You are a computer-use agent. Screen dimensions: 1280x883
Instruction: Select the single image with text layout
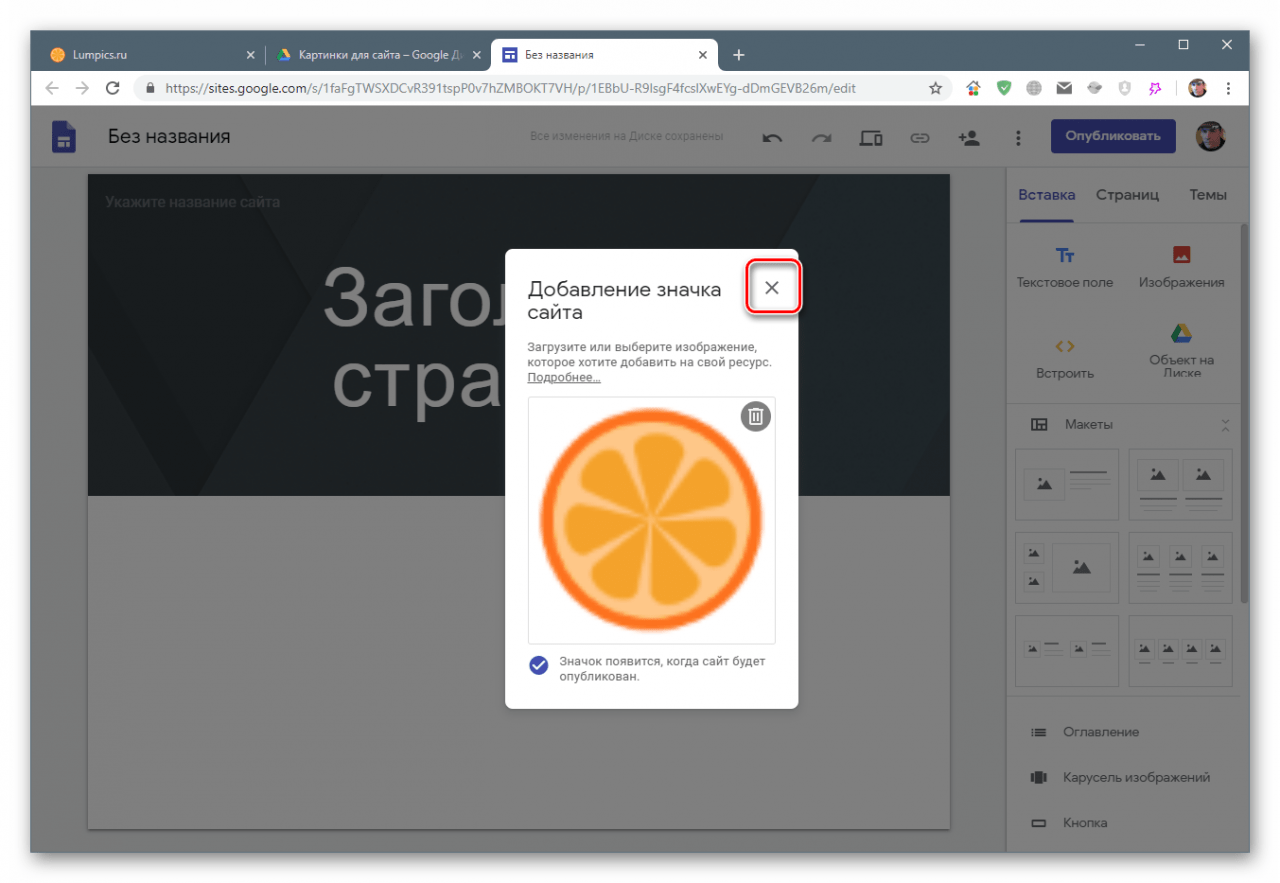tap(1066, 484)
